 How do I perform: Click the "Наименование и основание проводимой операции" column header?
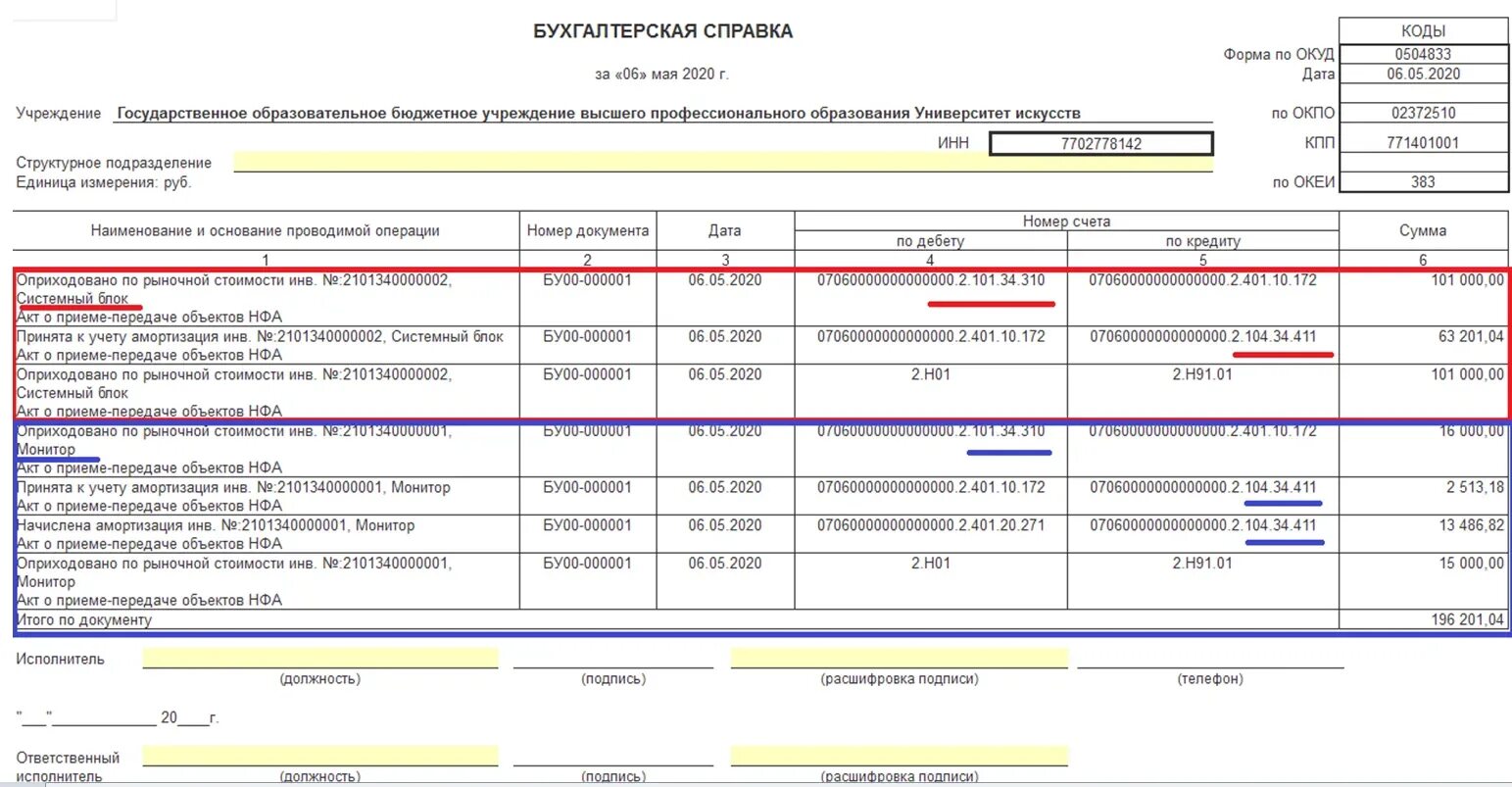click(x=266, y=231)
